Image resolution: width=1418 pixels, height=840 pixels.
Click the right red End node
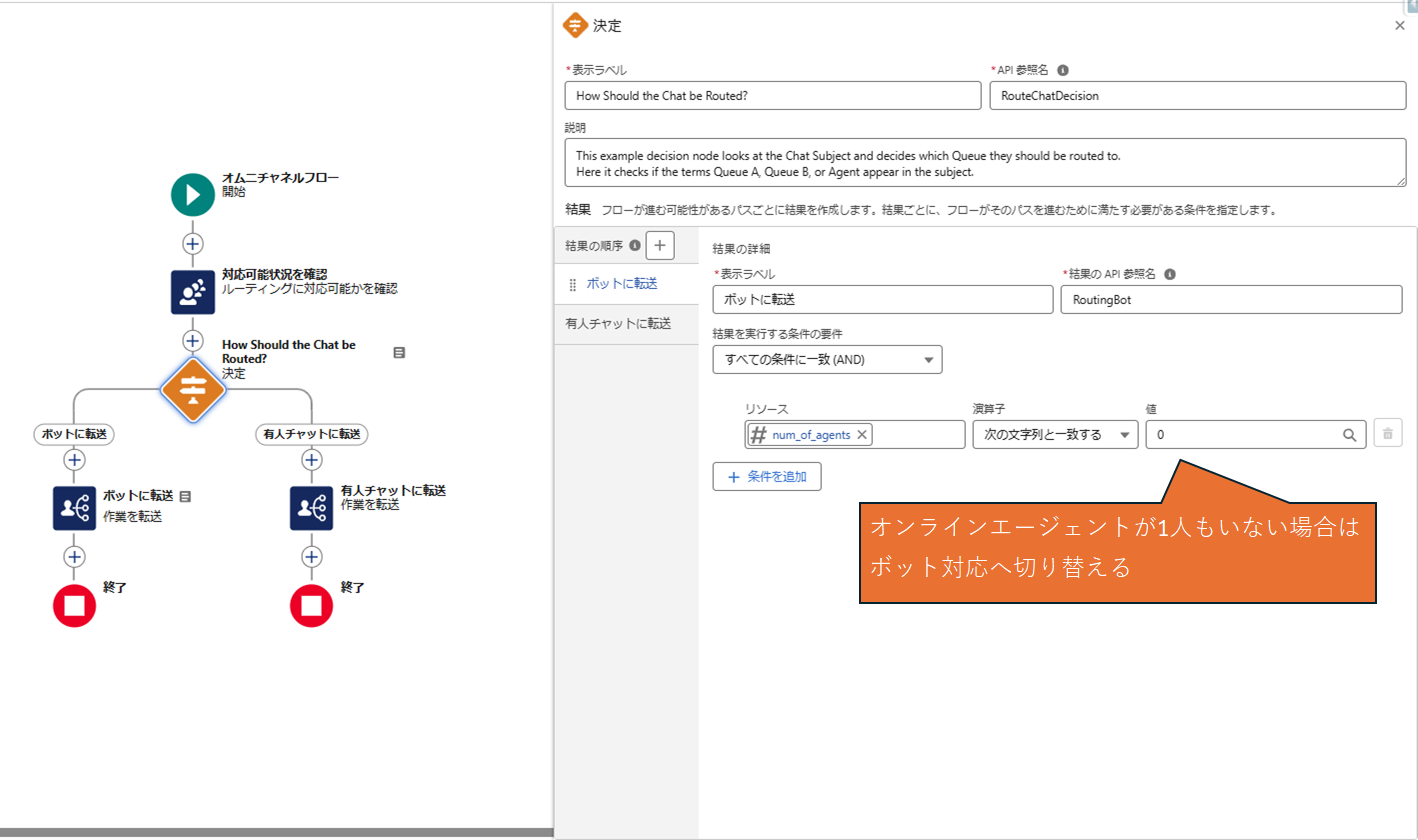[x=312, y=605]
